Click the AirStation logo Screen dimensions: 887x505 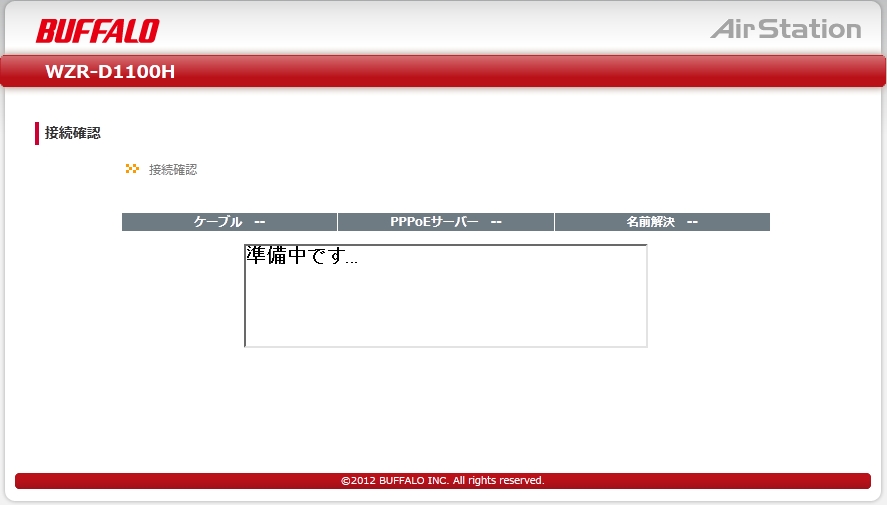[x=786, y=29]
